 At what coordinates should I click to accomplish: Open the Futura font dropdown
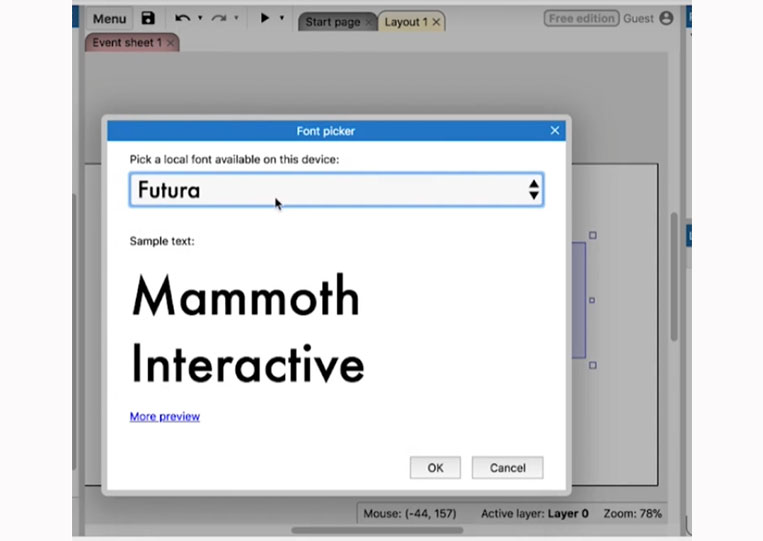point(336,190)
